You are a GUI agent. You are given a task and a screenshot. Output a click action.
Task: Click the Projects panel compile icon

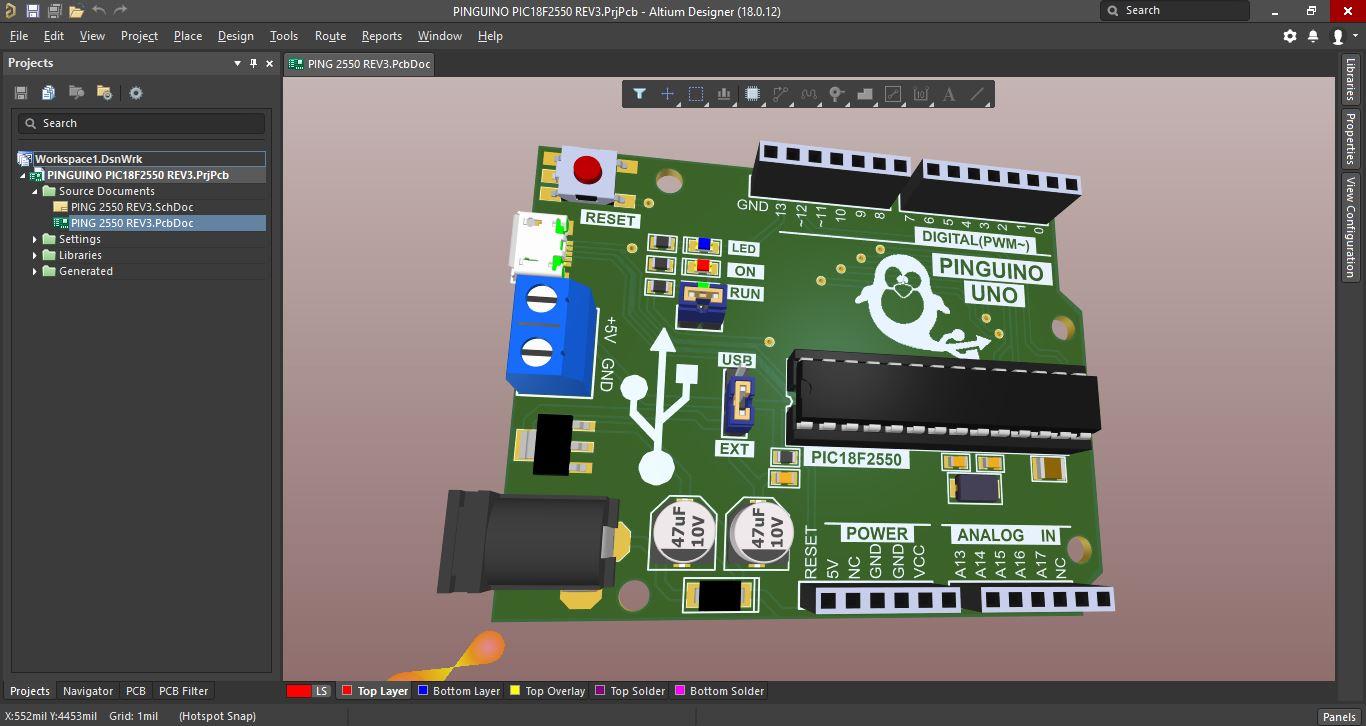coord(48,93)
